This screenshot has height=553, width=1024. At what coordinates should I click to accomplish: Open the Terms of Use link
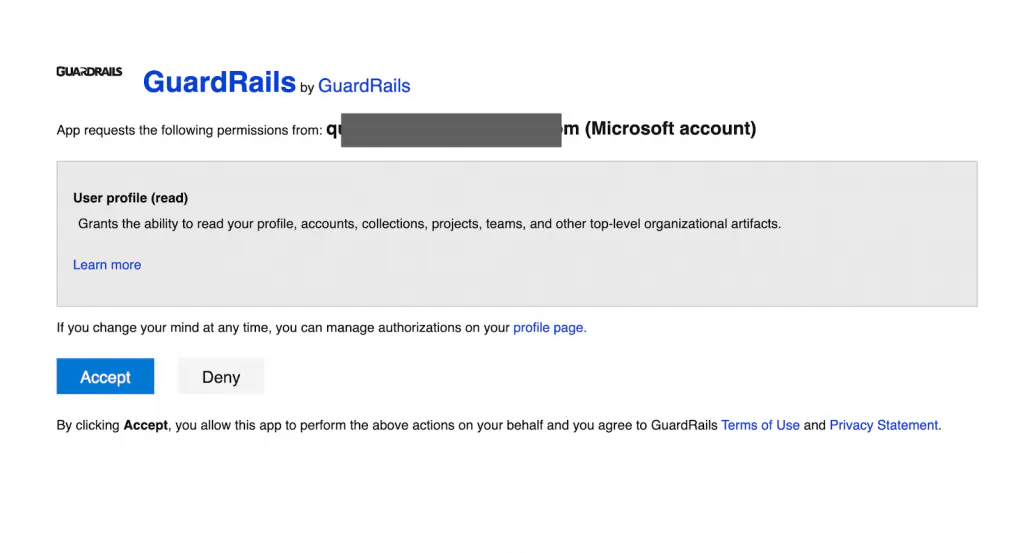coord(760,425)
